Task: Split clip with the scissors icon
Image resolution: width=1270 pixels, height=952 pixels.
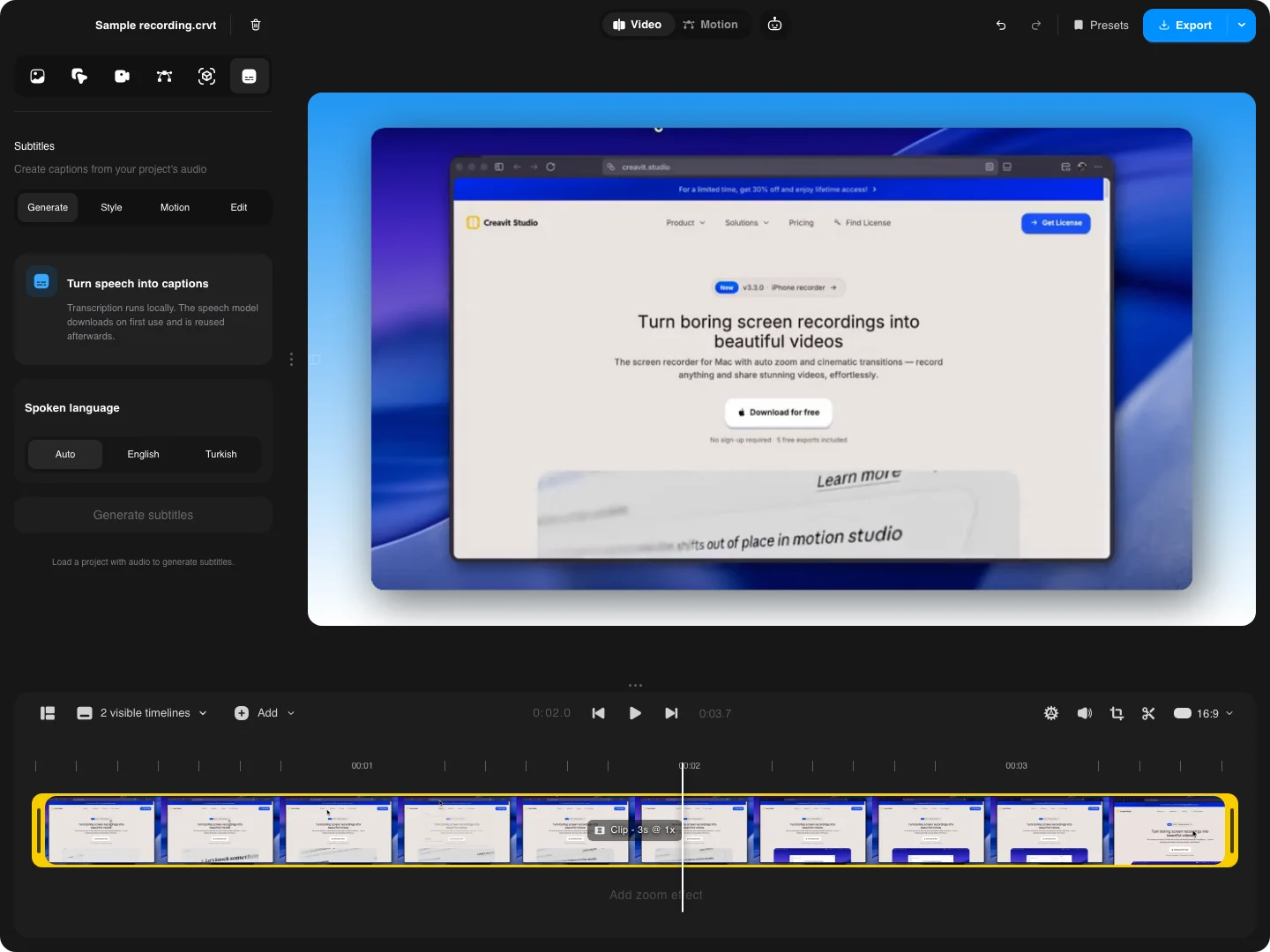Action: click(1148, 713)
